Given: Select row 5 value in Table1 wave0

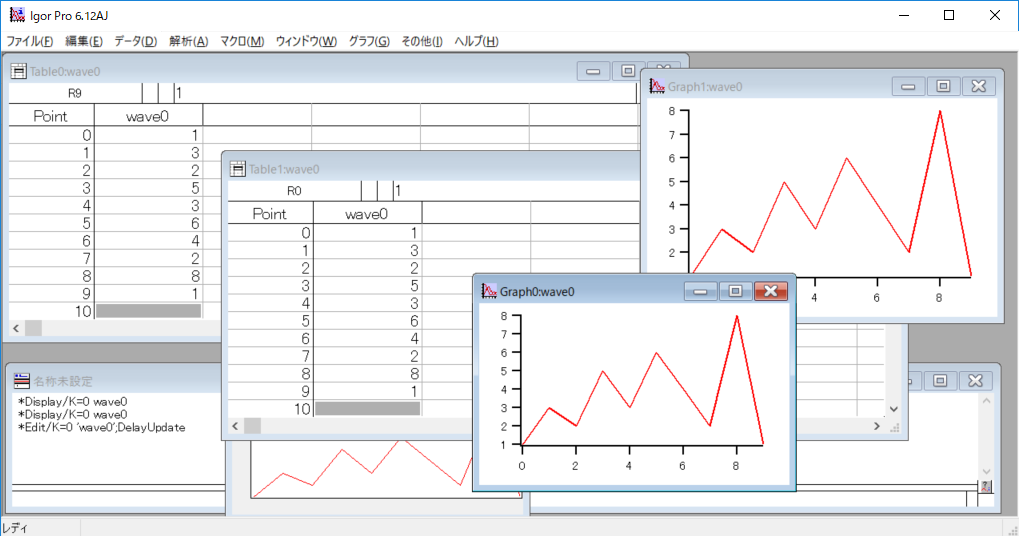Looking at the screenshot, I should (367, 321).
